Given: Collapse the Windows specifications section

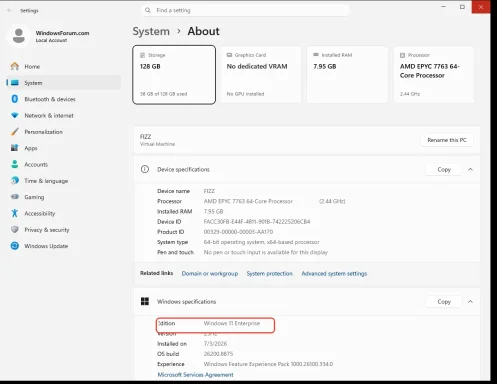Looking at the screenshot, I should coord(470,301).
